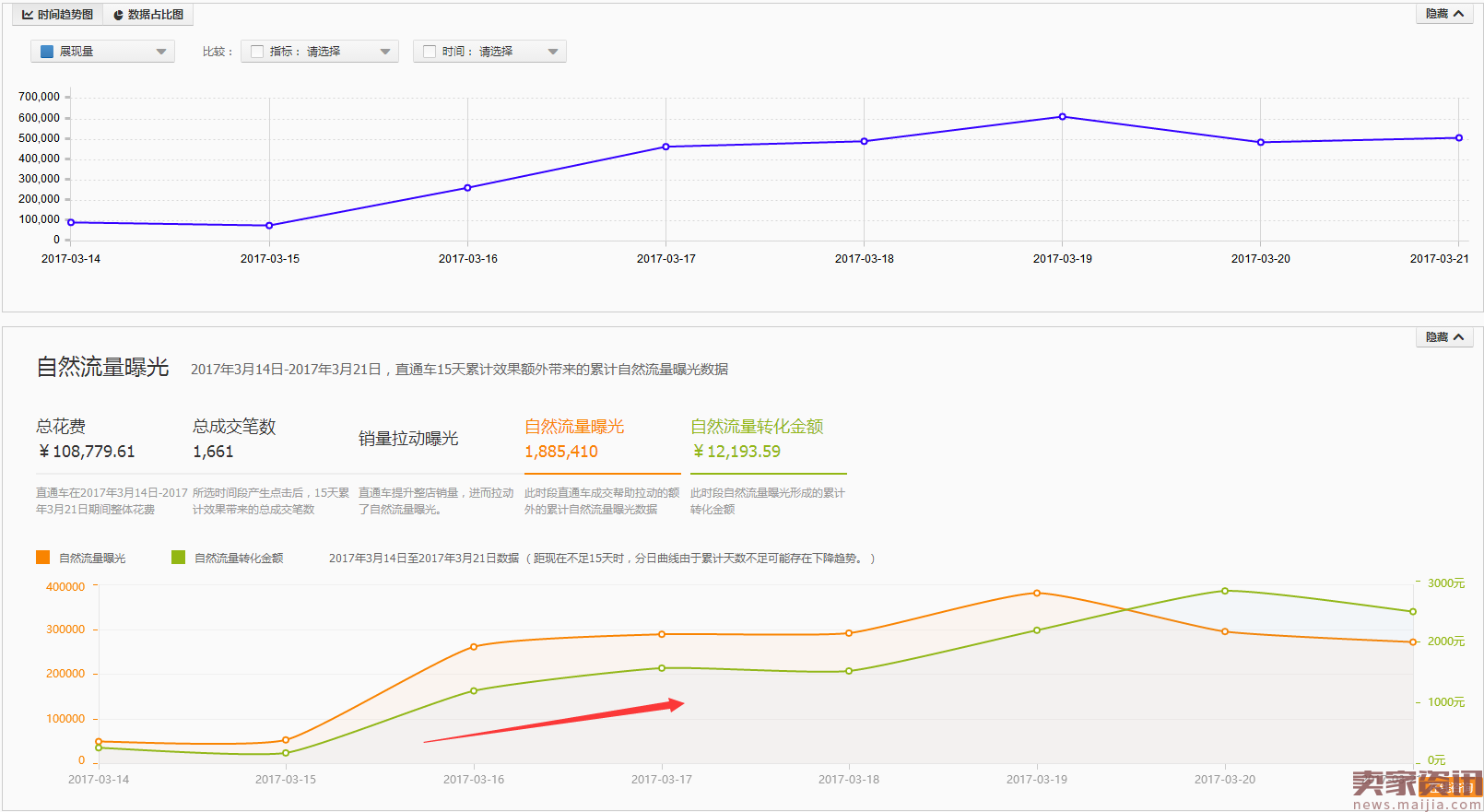
Task: Select the 2017-03-15 point on 展现量 line
Action: (x=269, y=226)
